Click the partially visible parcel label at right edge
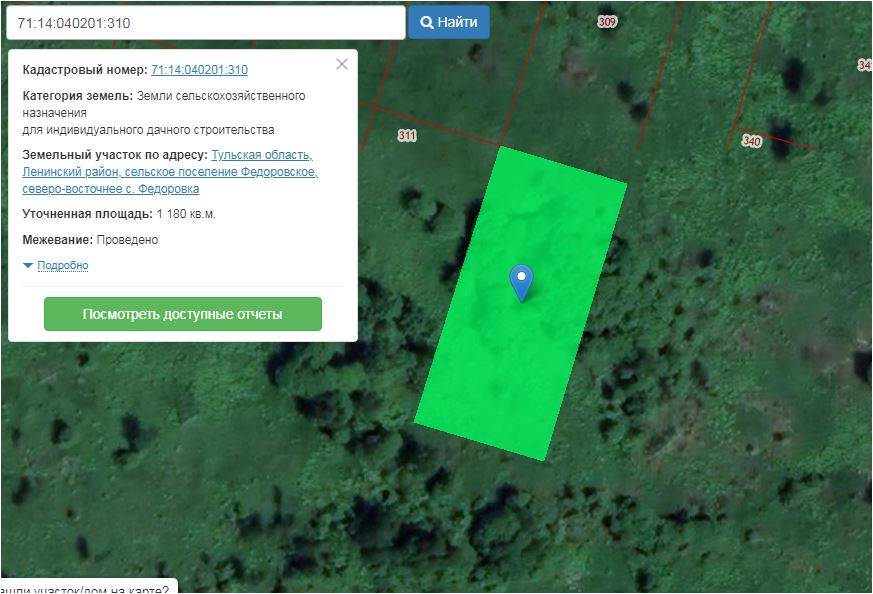 [x=864, y=65]
